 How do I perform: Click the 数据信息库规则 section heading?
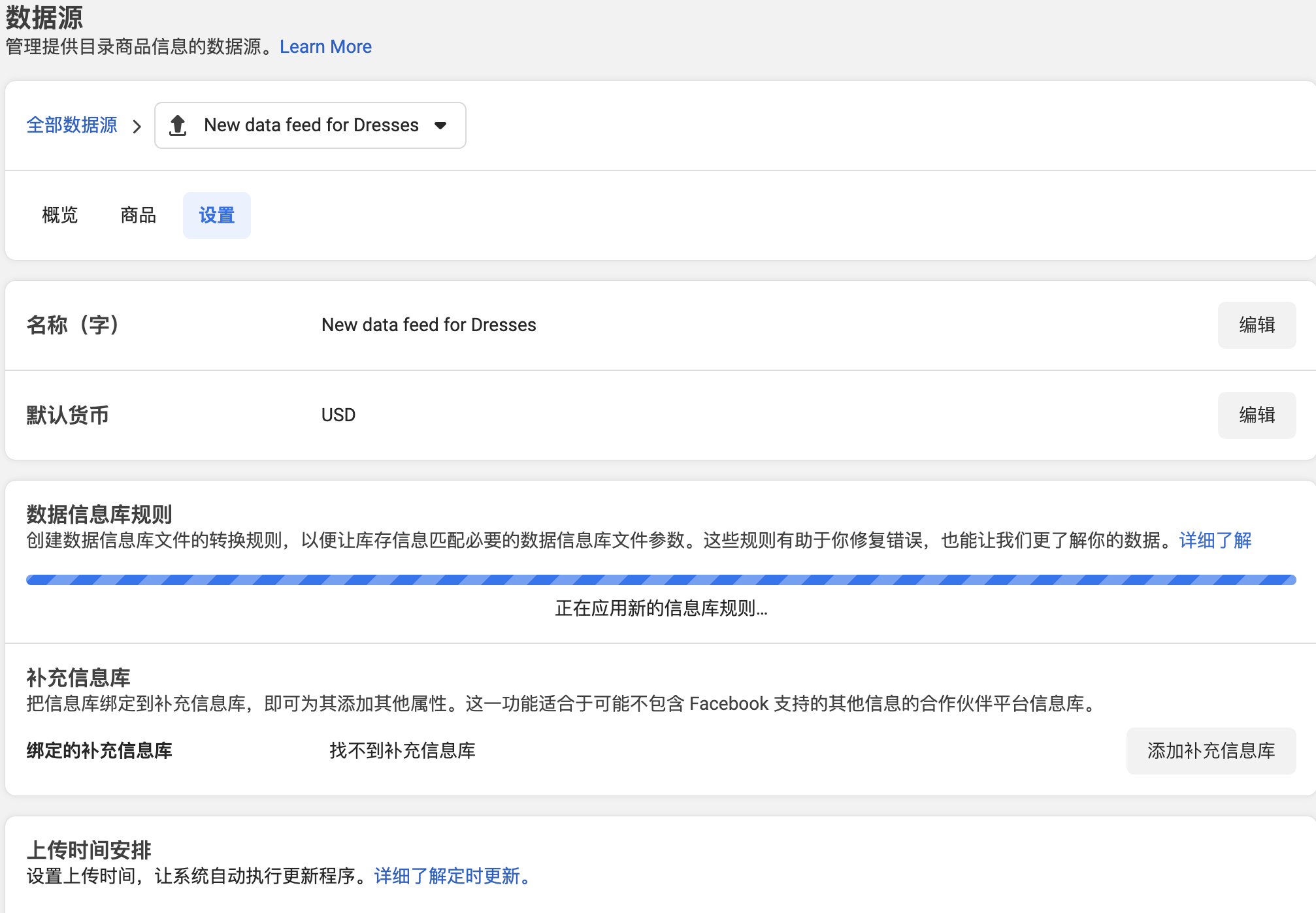[98, 514]
